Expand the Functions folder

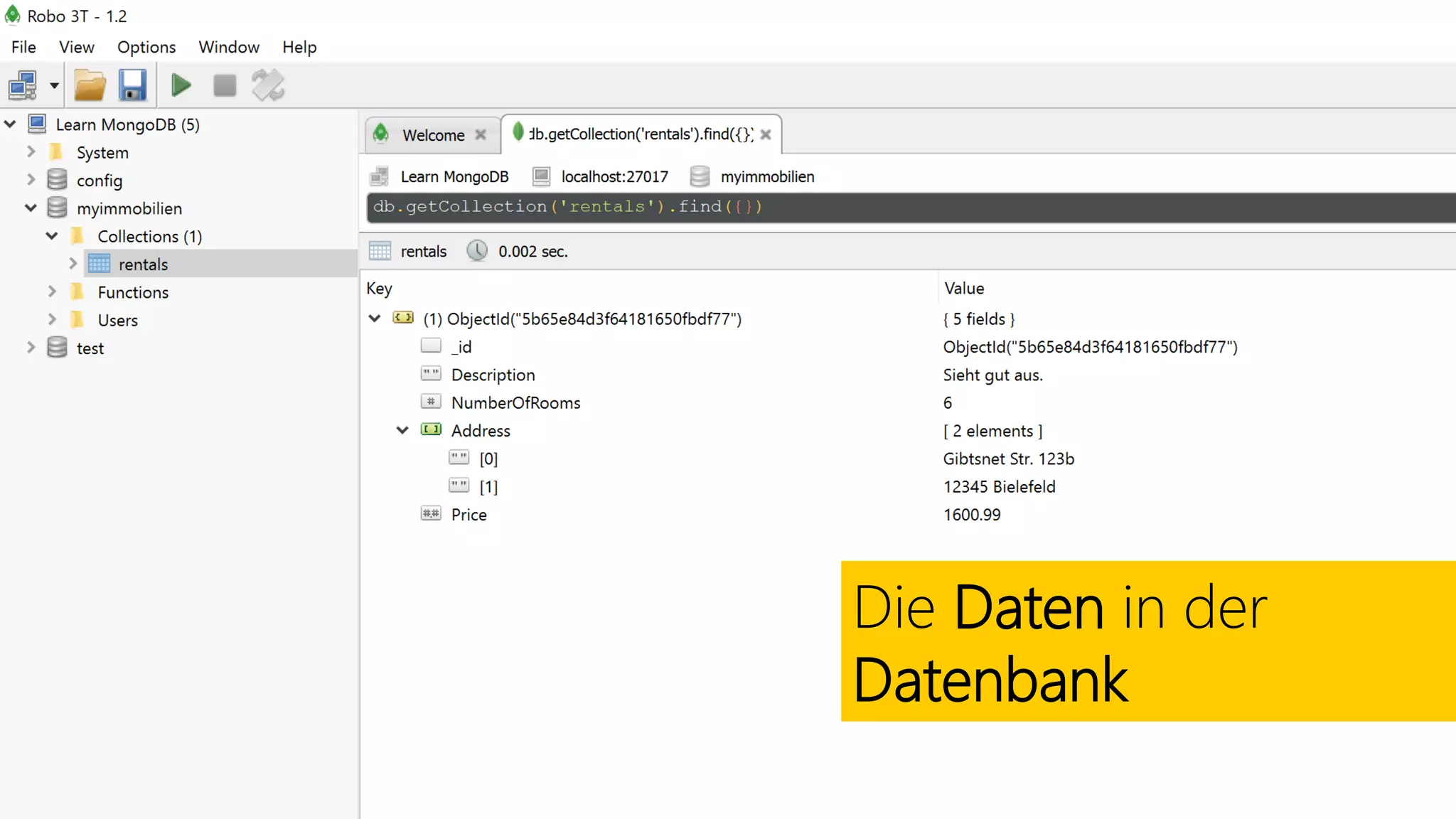pyautogui.click(x=52, y=292)
